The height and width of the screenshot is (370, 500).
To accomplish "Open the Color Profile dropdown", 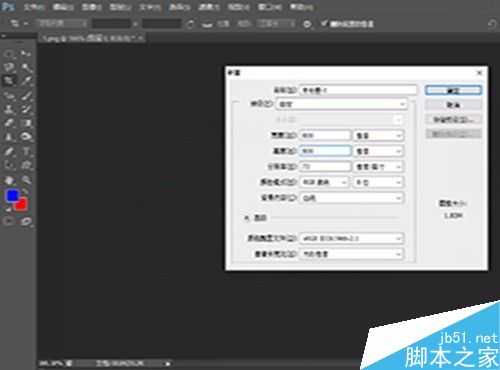I will [352, 238].
